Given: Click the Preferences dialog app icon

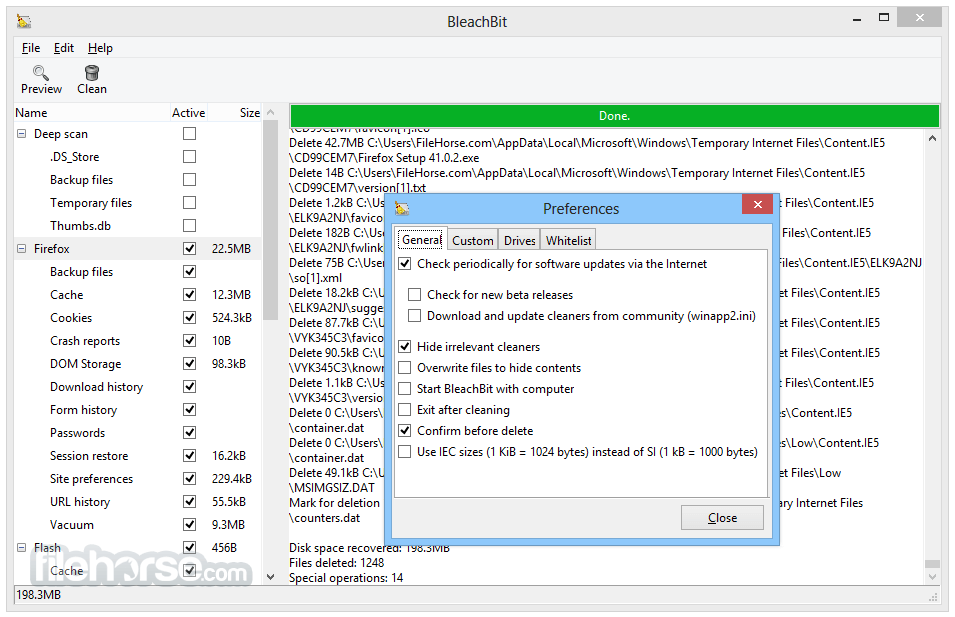Looking at the screenshot, I should (x=402, y=208).
